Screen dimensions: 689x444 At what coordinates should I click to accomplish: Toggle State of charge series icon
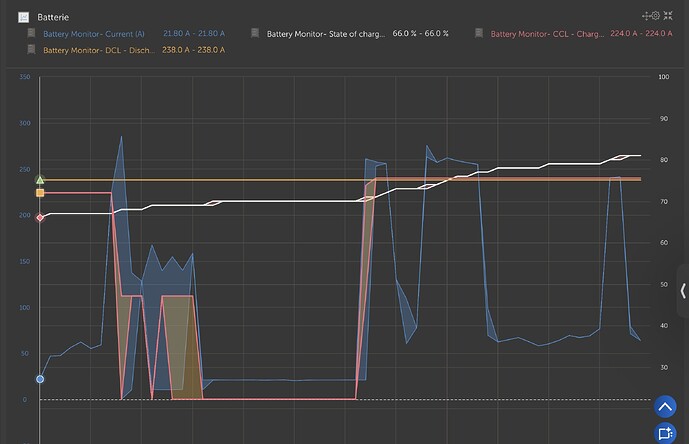point(255,33)
